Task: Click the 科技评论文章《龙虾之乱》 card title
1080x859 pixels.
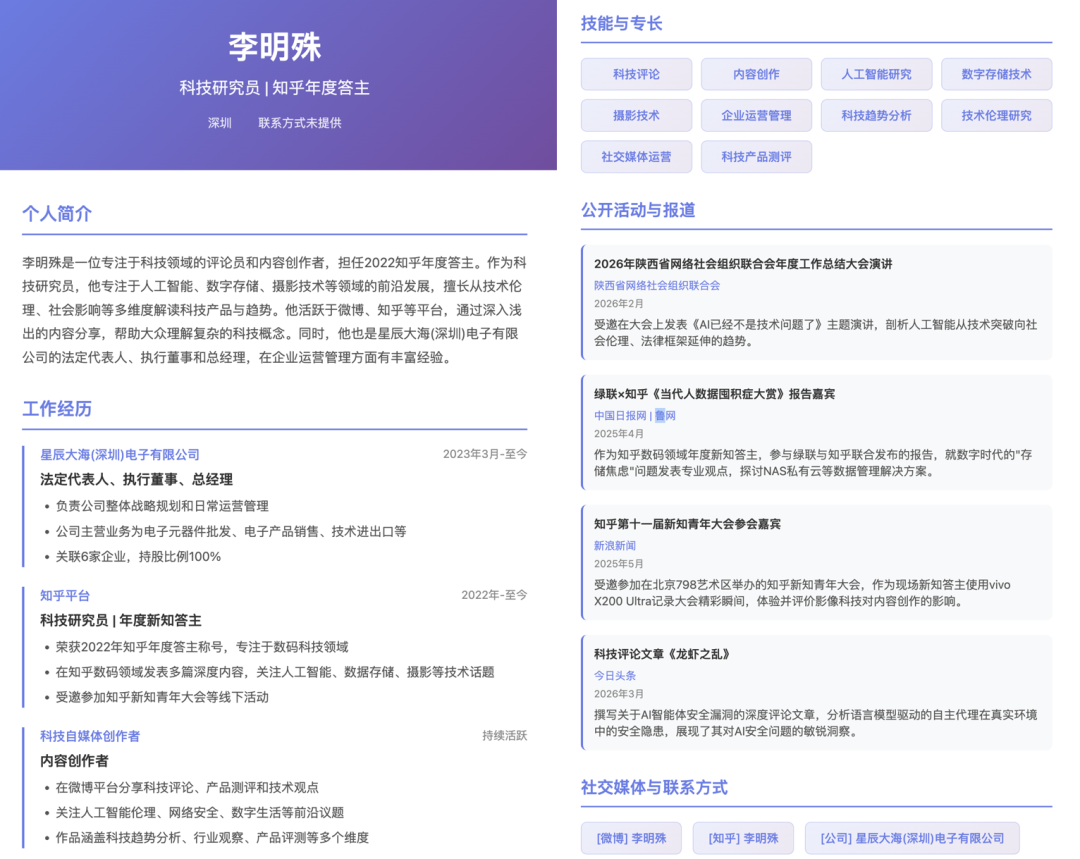Action: click(x=662, y=654)
